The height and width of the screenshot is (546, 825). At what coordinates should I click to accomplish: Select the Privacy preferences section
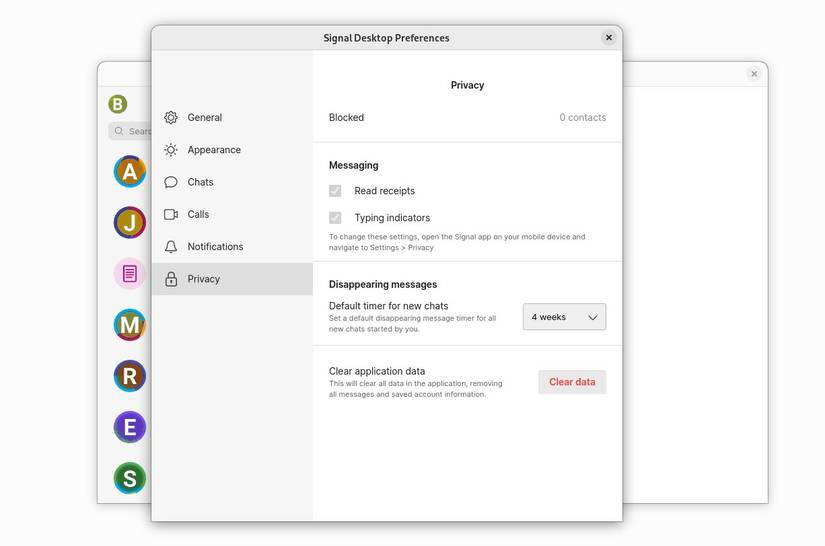[232, 279]
